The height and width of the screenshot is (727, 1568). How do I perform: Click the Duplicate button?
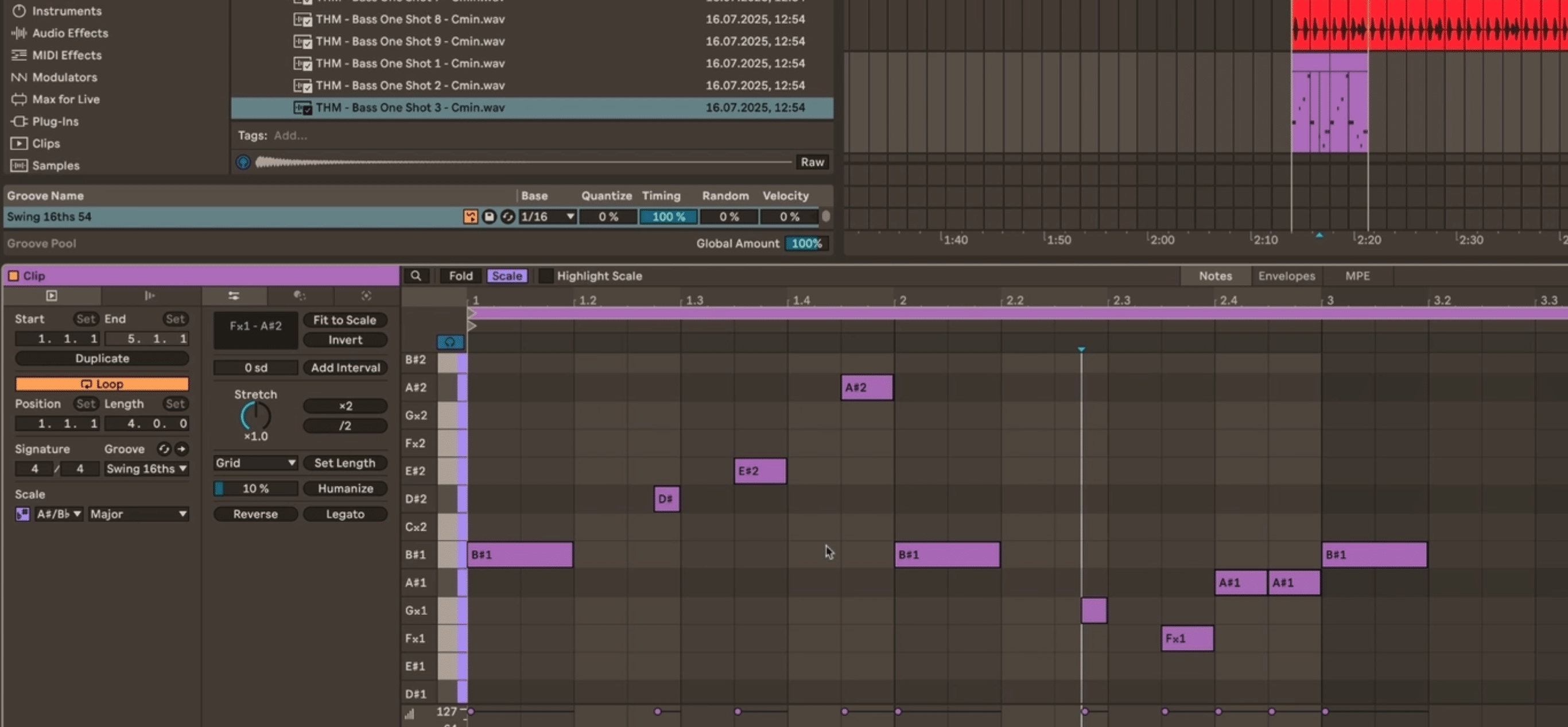(x=101, y=358)
